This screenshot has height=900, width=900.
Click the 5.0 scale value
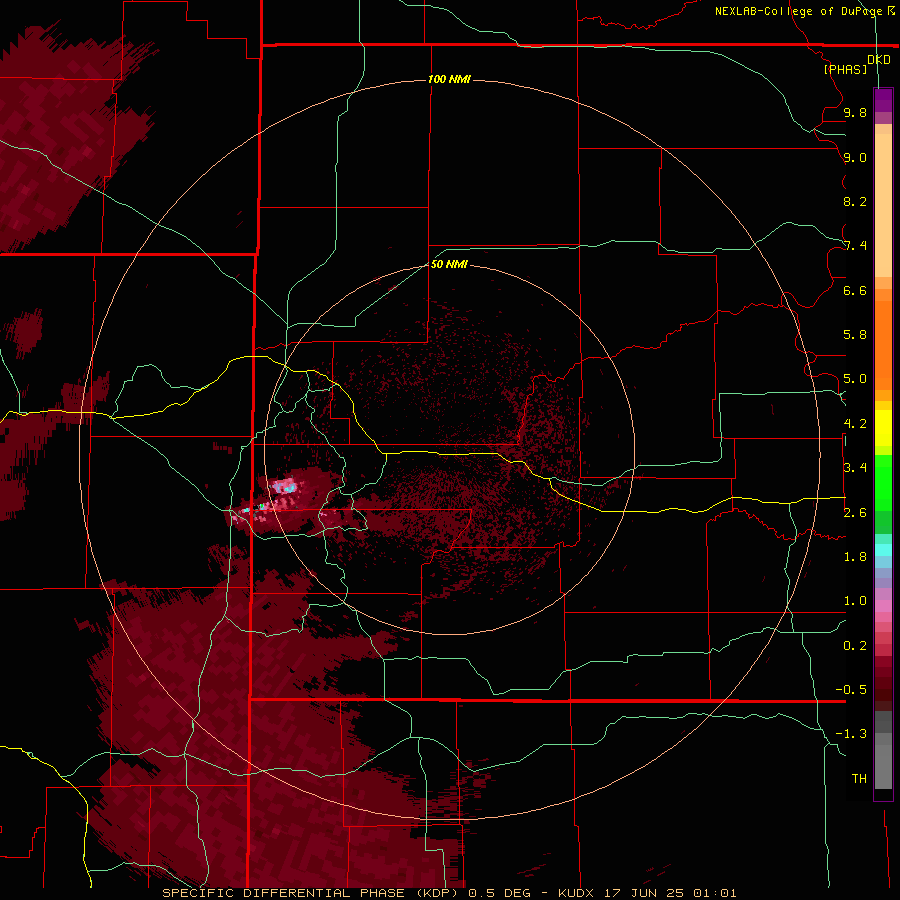[x=855, y=379]
